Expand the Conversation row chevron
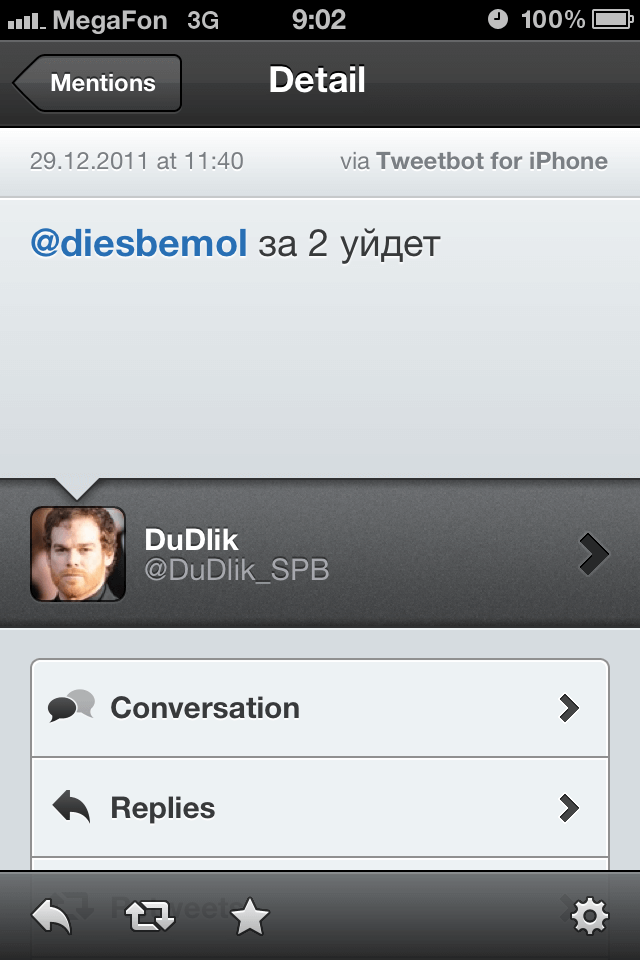The height and width of the screenshot is (960, 640). (569, 708)
